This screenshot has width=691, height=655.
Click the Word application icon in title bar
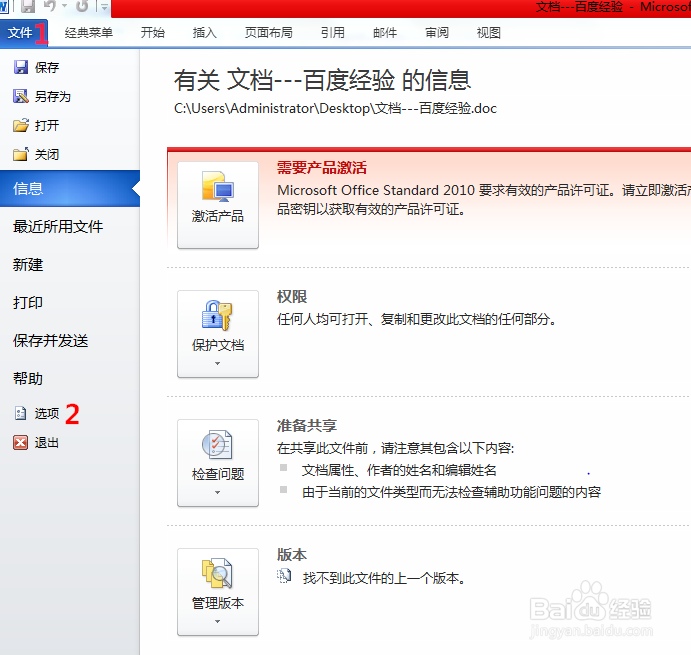[4, 6]
